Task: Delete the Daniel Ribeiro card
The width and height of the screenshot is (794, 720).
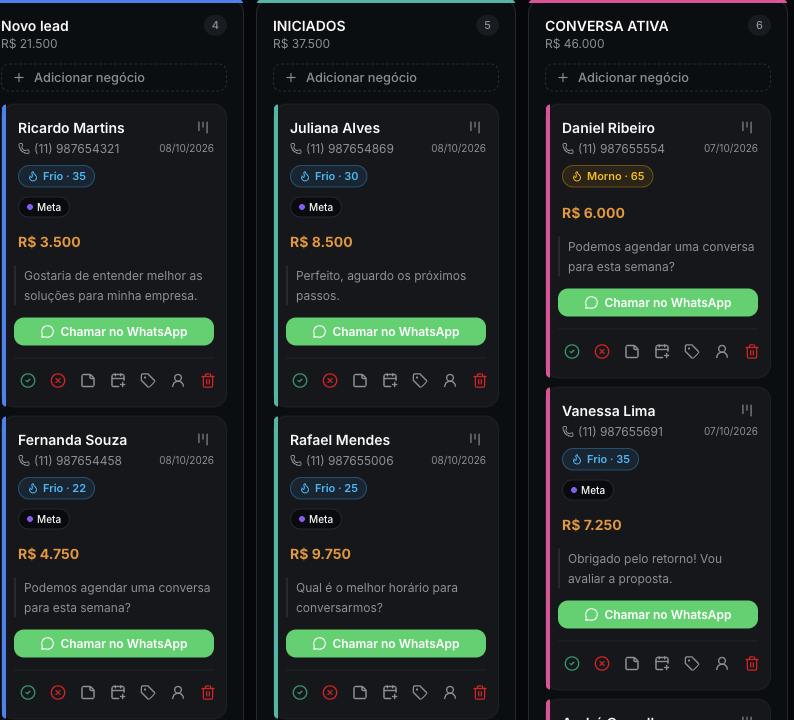Action: [752, 351]
